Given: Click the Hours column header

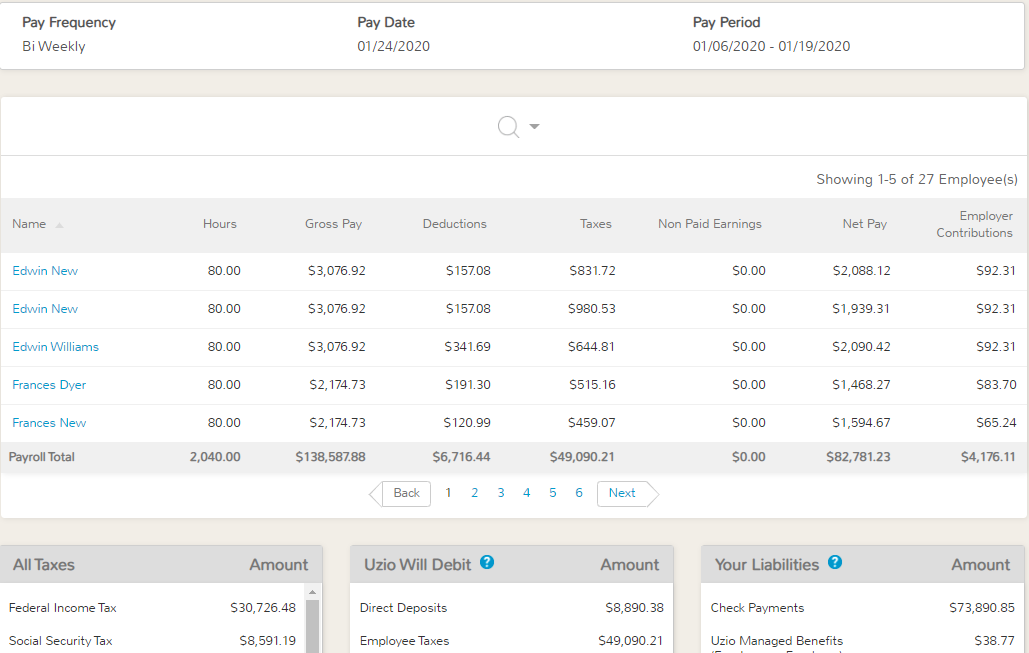Looking at the screenshot, I should coord(220,224).
